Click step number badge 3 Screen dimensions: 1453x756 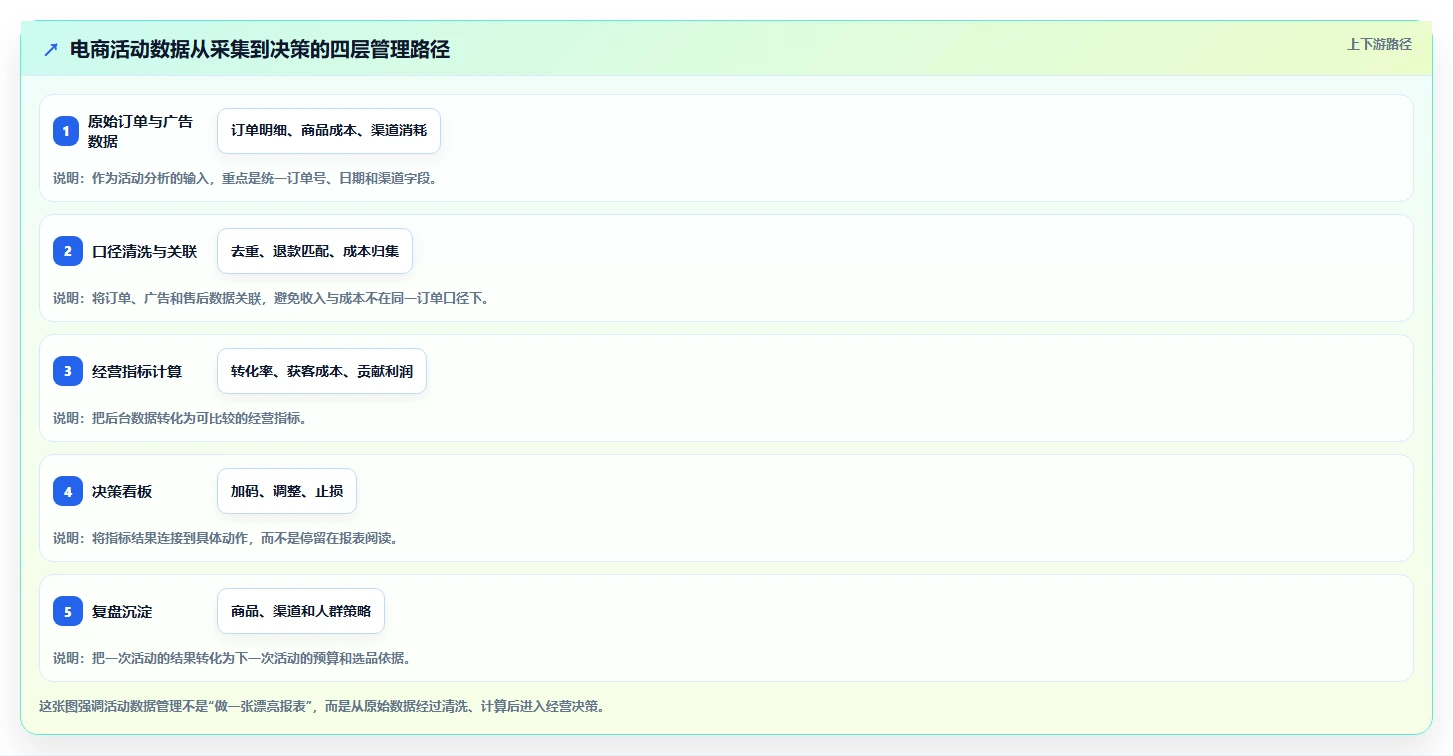coord(68,371)
